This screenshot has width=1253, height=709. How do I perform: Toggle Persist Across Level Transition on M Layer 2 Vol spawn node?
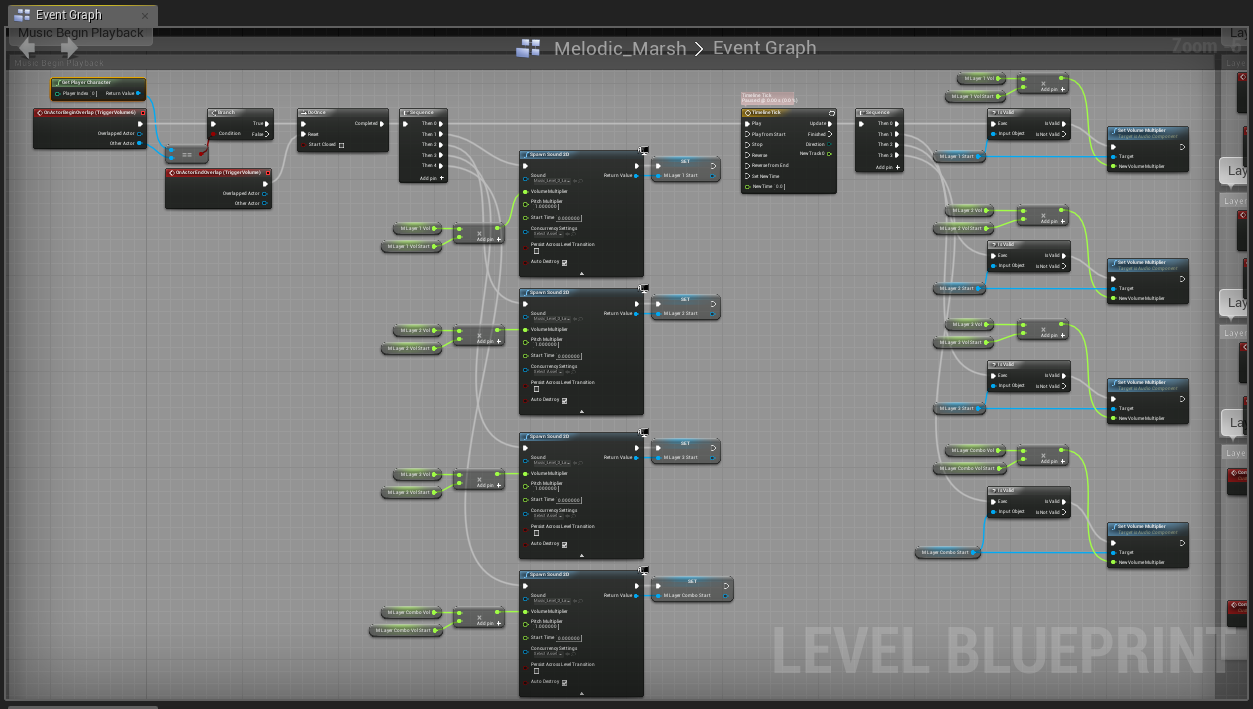click(x=536, y=389)
